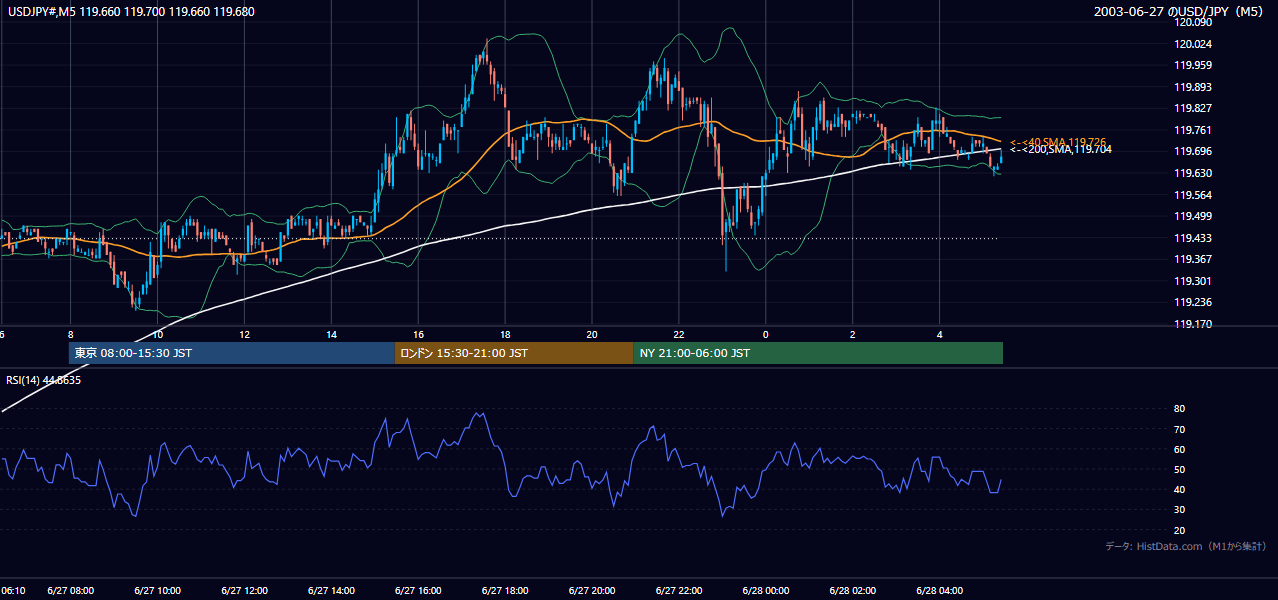Click the 119.761 price axis label
The image size is (1278, 600).
[x=1195, y=130]
